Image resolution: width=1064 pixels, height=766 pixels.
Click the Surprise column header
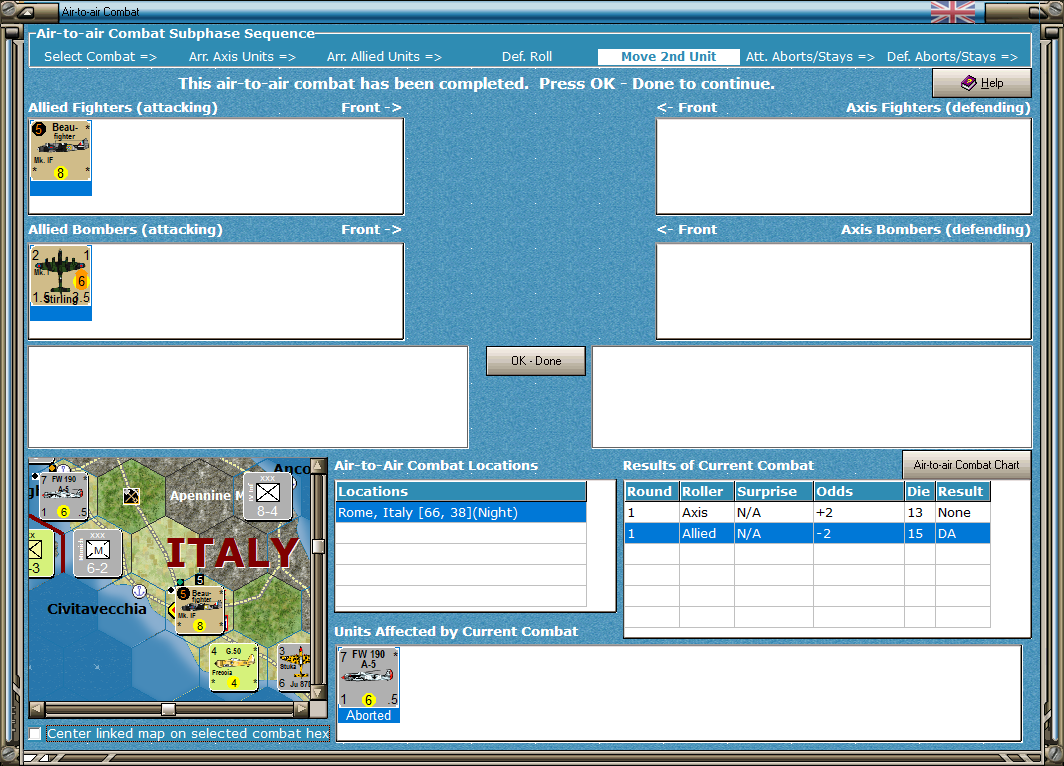click(x=774, y=491)
